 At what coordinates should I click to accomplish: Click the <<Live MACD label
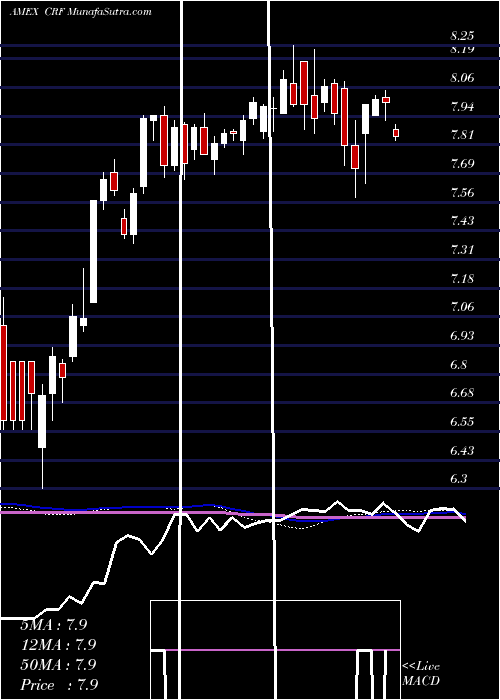click(x=421, y=674)
